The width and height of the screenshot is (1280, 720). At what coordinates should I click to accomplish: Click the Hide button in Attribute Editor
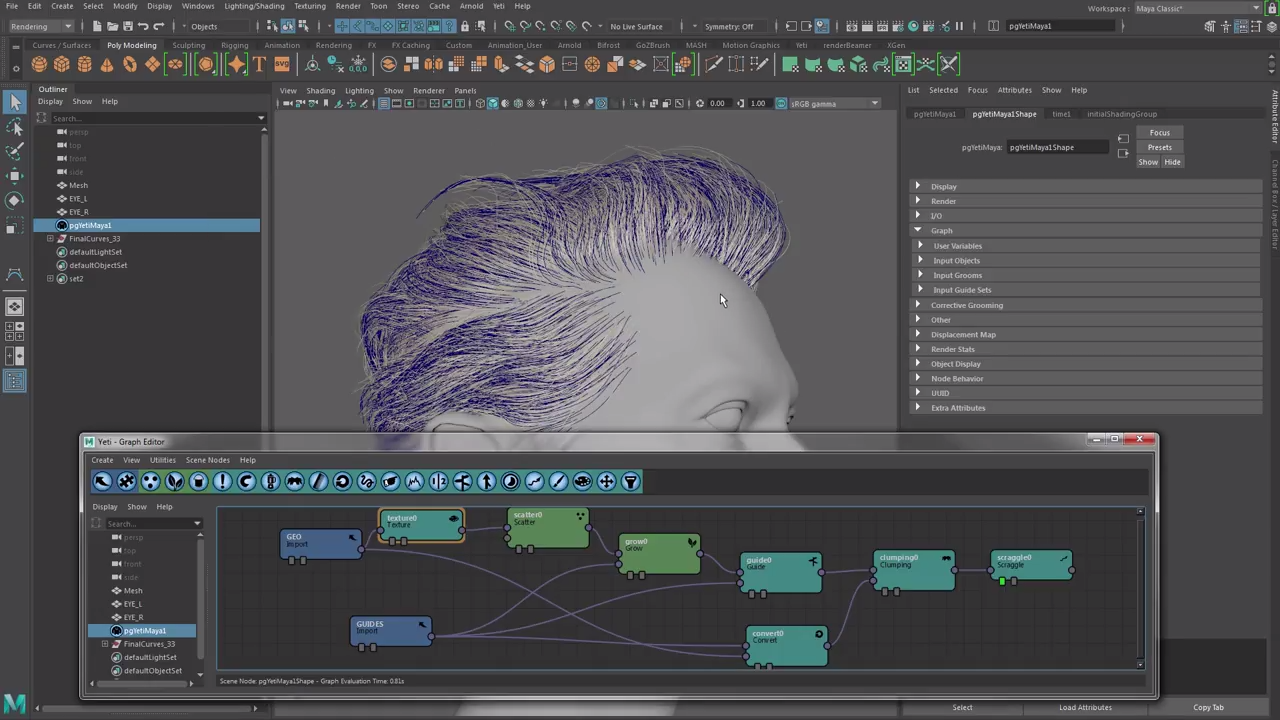1172,162
